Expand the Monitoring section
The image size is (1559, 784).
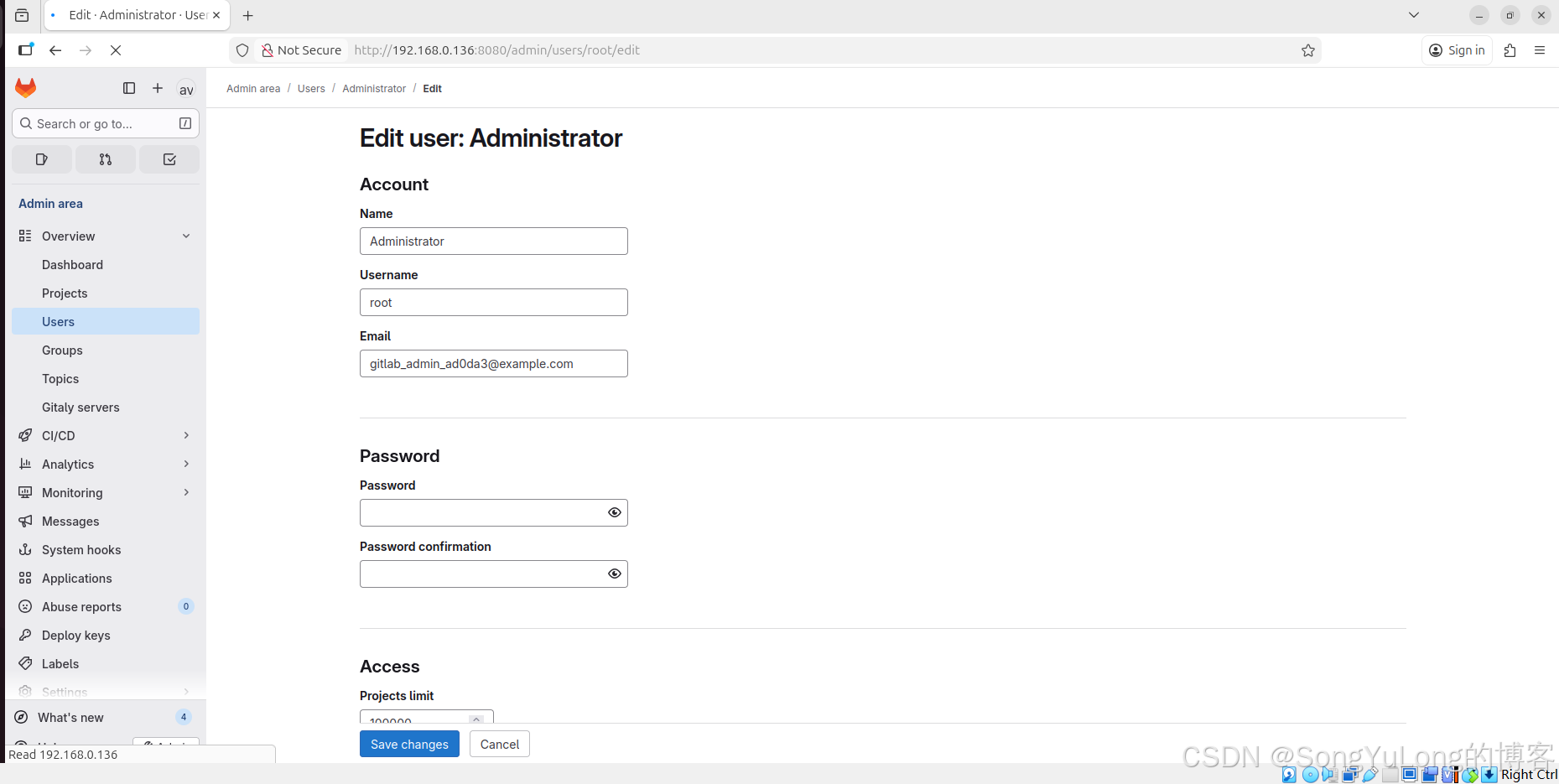[x=186, y=493]
